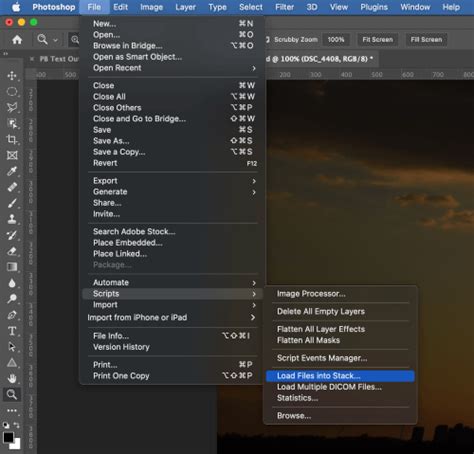Viewport: 474px width, 454px height.
Task: Toggle the Scrubby Zoom checkbox
Action: [268, 40]
